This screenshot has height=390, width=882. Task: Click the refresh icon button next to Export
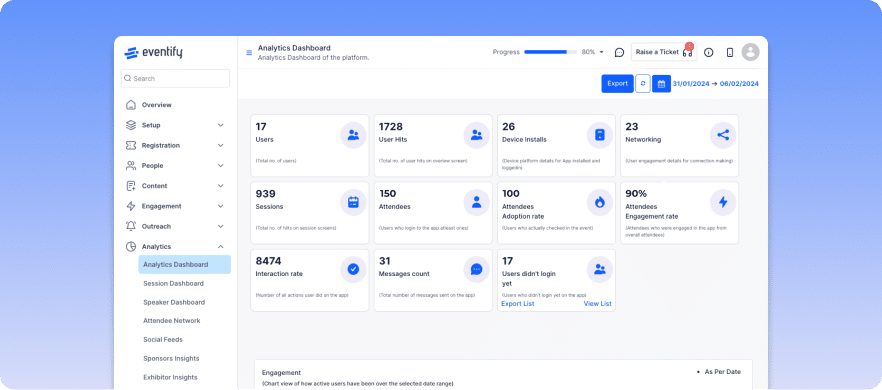point(643,83)
